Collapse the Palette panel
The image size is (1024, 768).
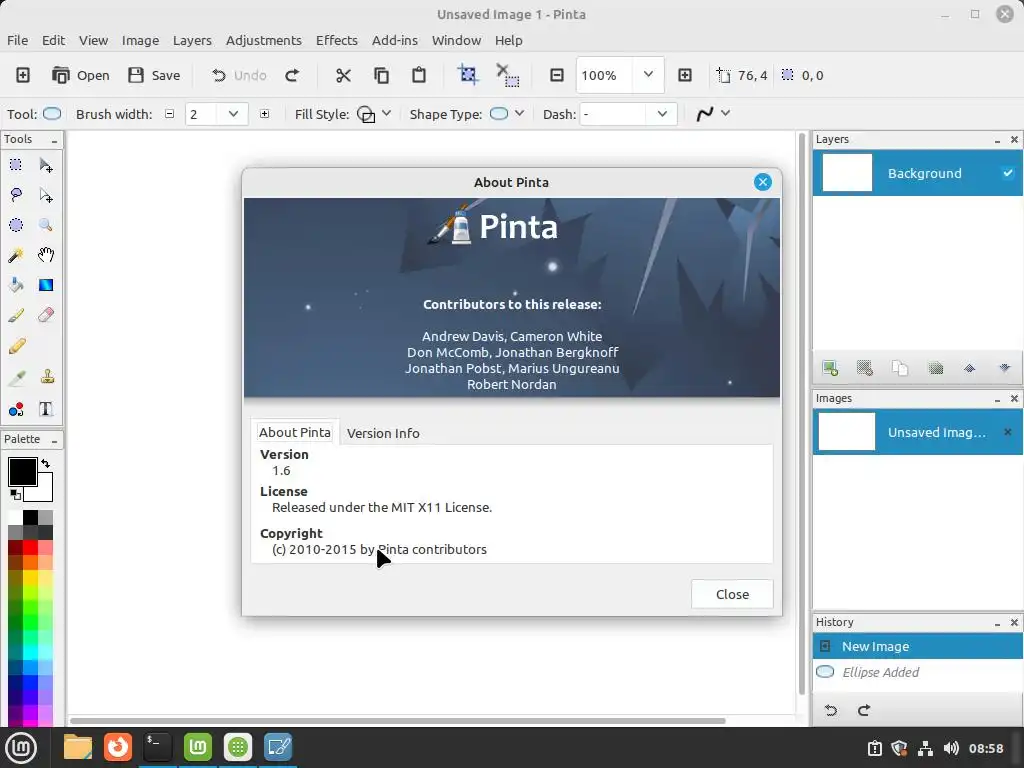click(x=54, y=441)
